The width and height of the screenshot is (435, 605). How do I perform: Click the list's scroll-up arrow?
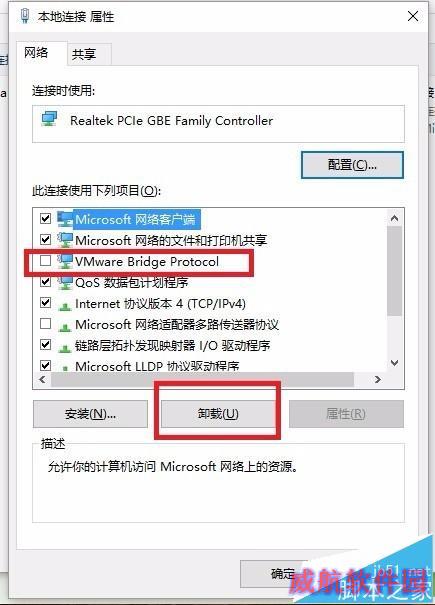point(394,218)
